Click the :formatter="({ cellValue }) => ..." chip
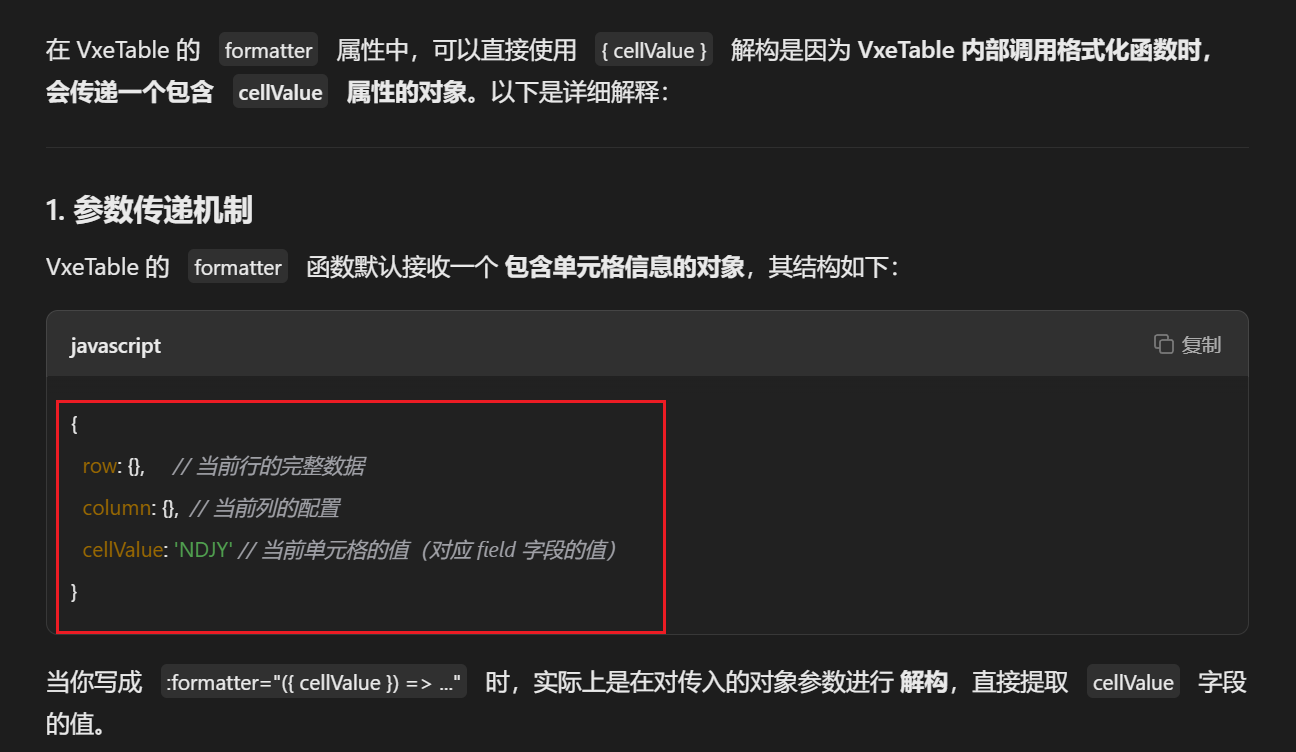 (314, 683)
